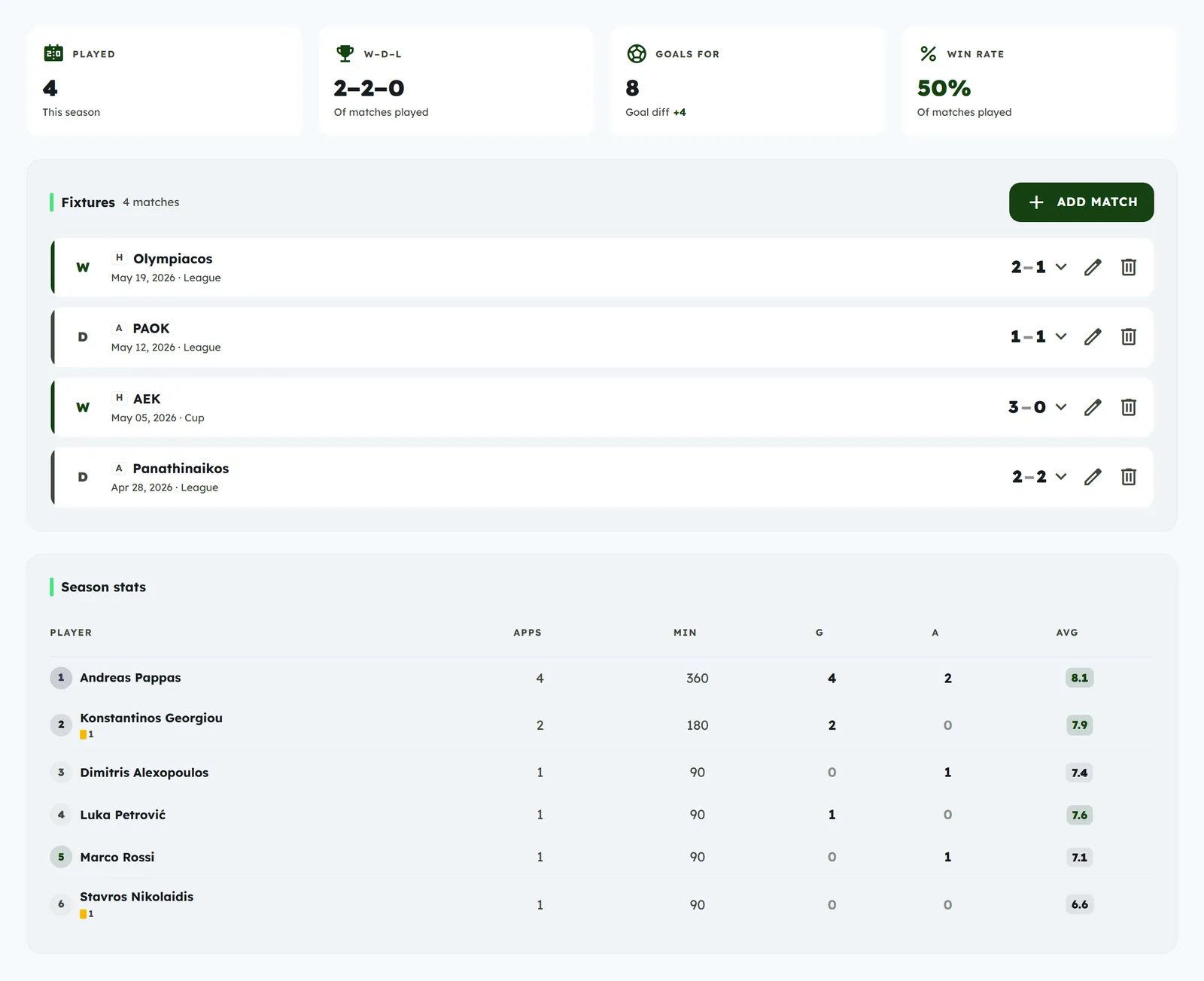The height and width of the screenshot is (981, 1204).
Task: Click the 50% win rate value
Action: coord(944,88)
